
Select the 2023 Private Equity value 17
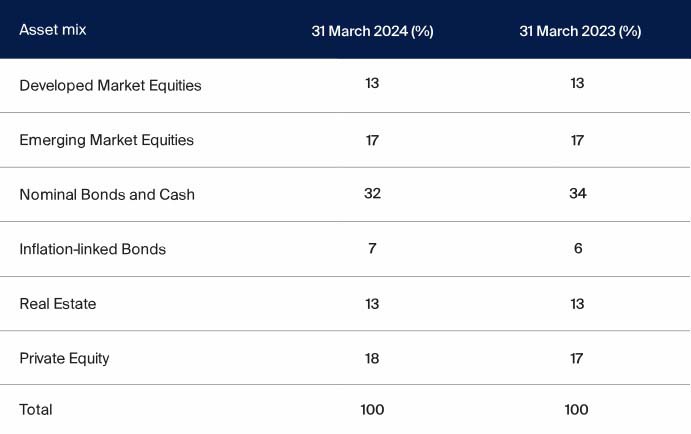[577, 359]
